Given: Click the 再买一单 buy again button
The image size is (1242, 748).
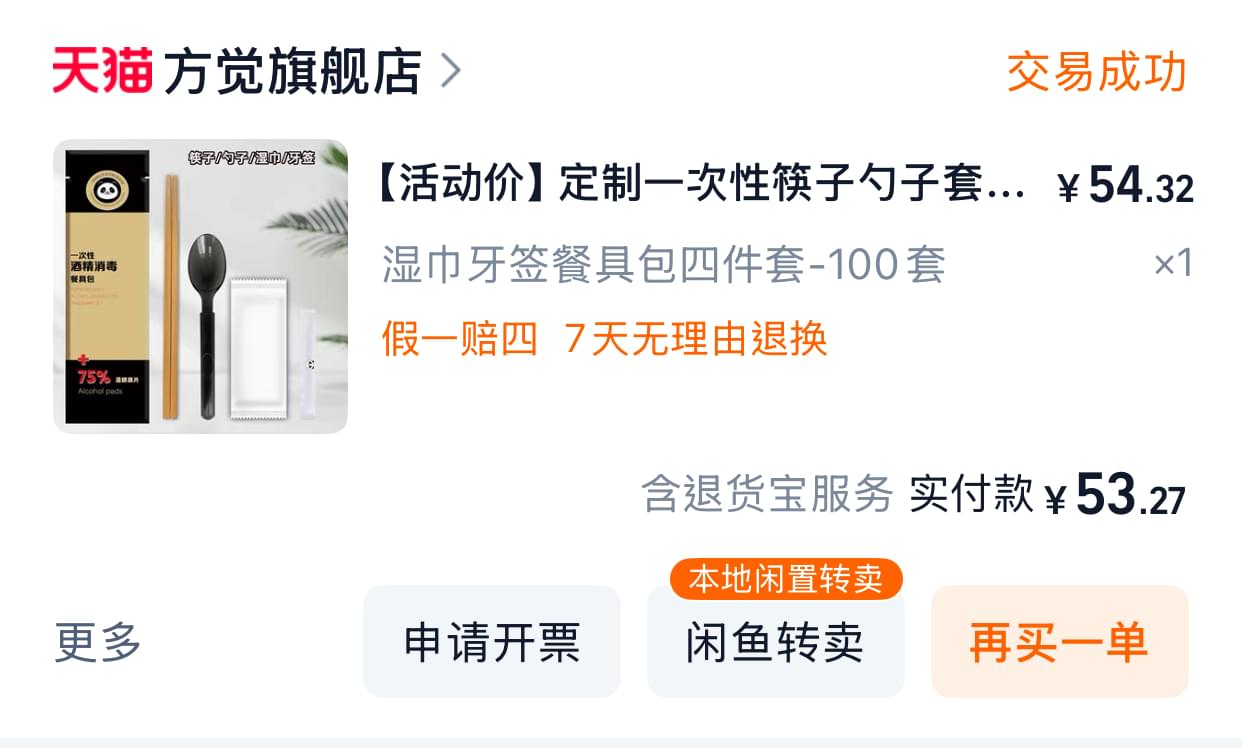Looking at the screenshot, I should 1060,641.
